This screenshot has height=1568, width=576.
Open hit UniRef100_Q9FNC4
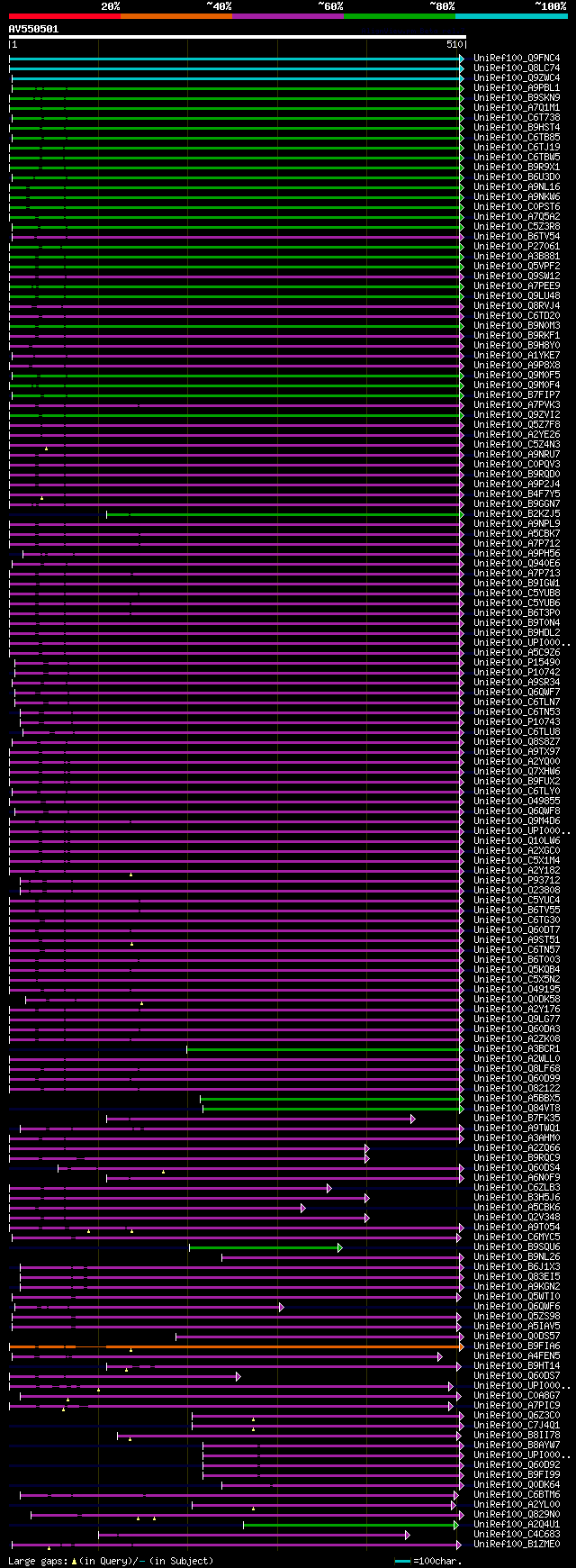coord(517,59)
